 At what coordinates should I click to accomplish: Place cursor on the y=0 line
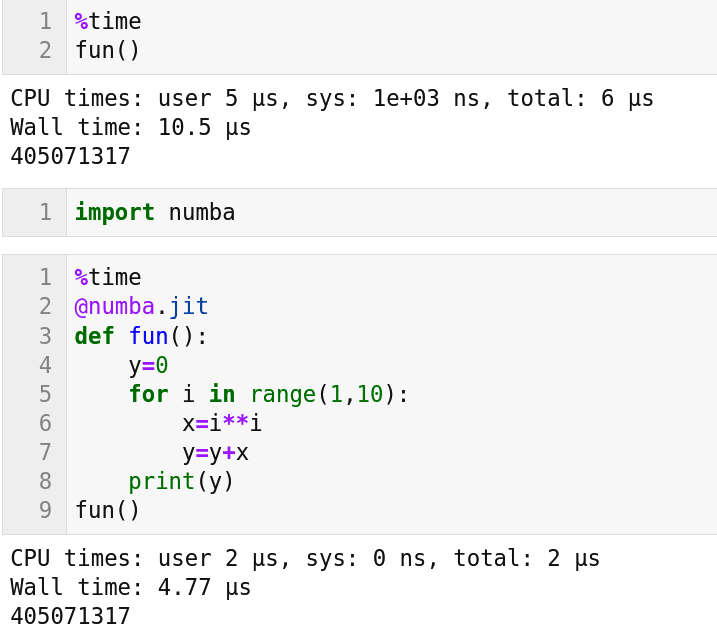(148, 365)
